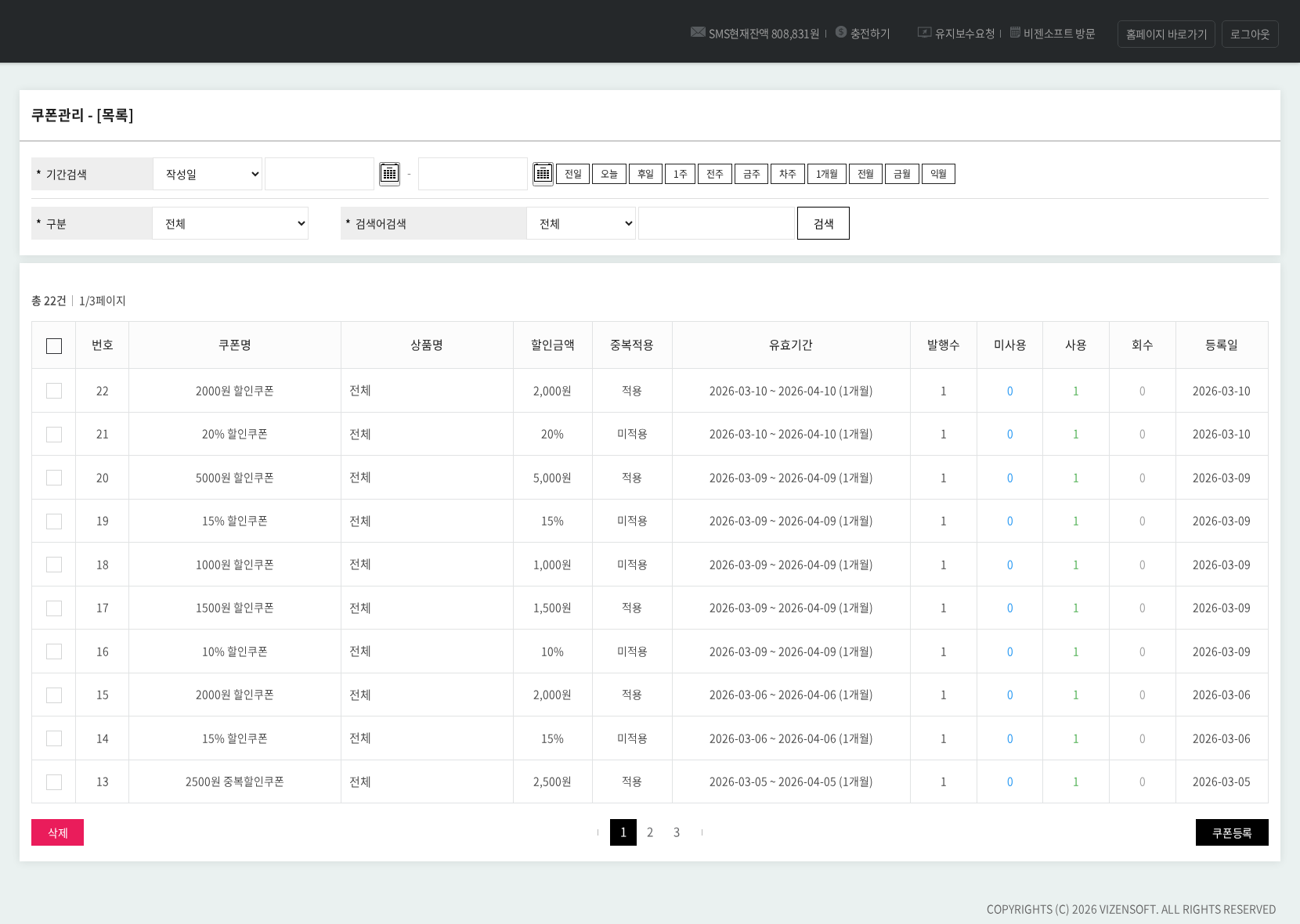Click the 유지보수요청 monitor icon

924,32
